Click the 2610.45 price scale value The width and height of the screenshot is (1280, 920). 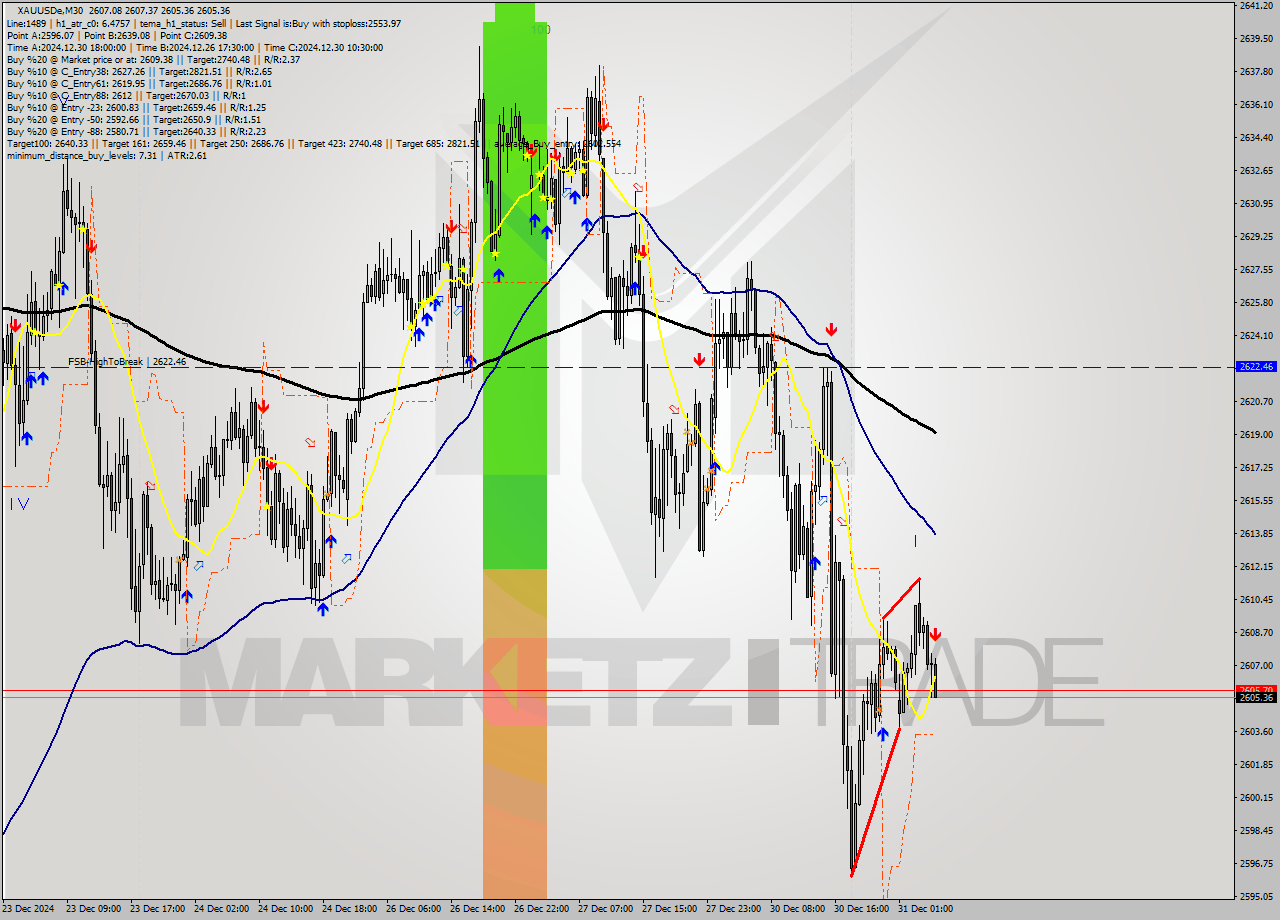[x=1255, y=599]
